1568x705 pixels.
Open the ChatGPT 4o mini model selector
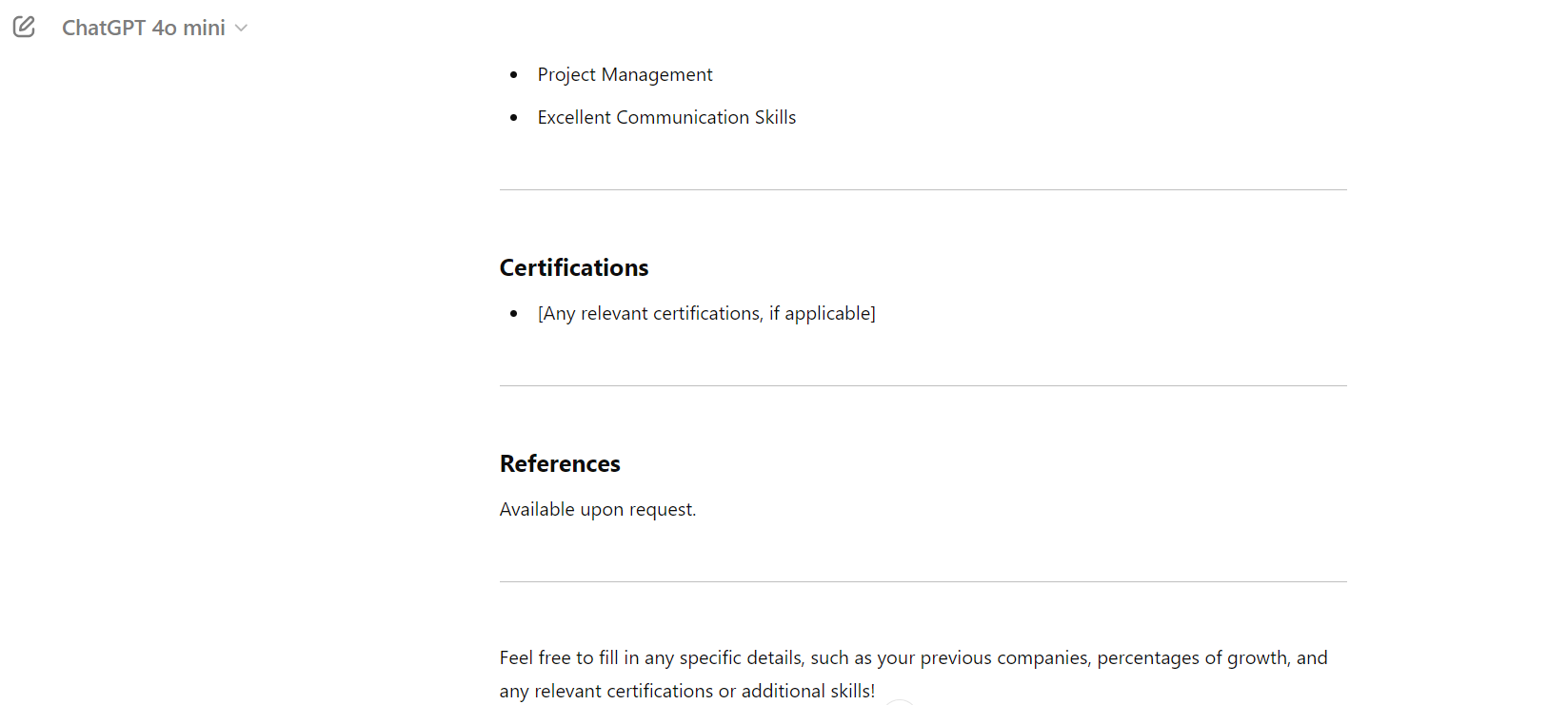[x=143, y=28]
